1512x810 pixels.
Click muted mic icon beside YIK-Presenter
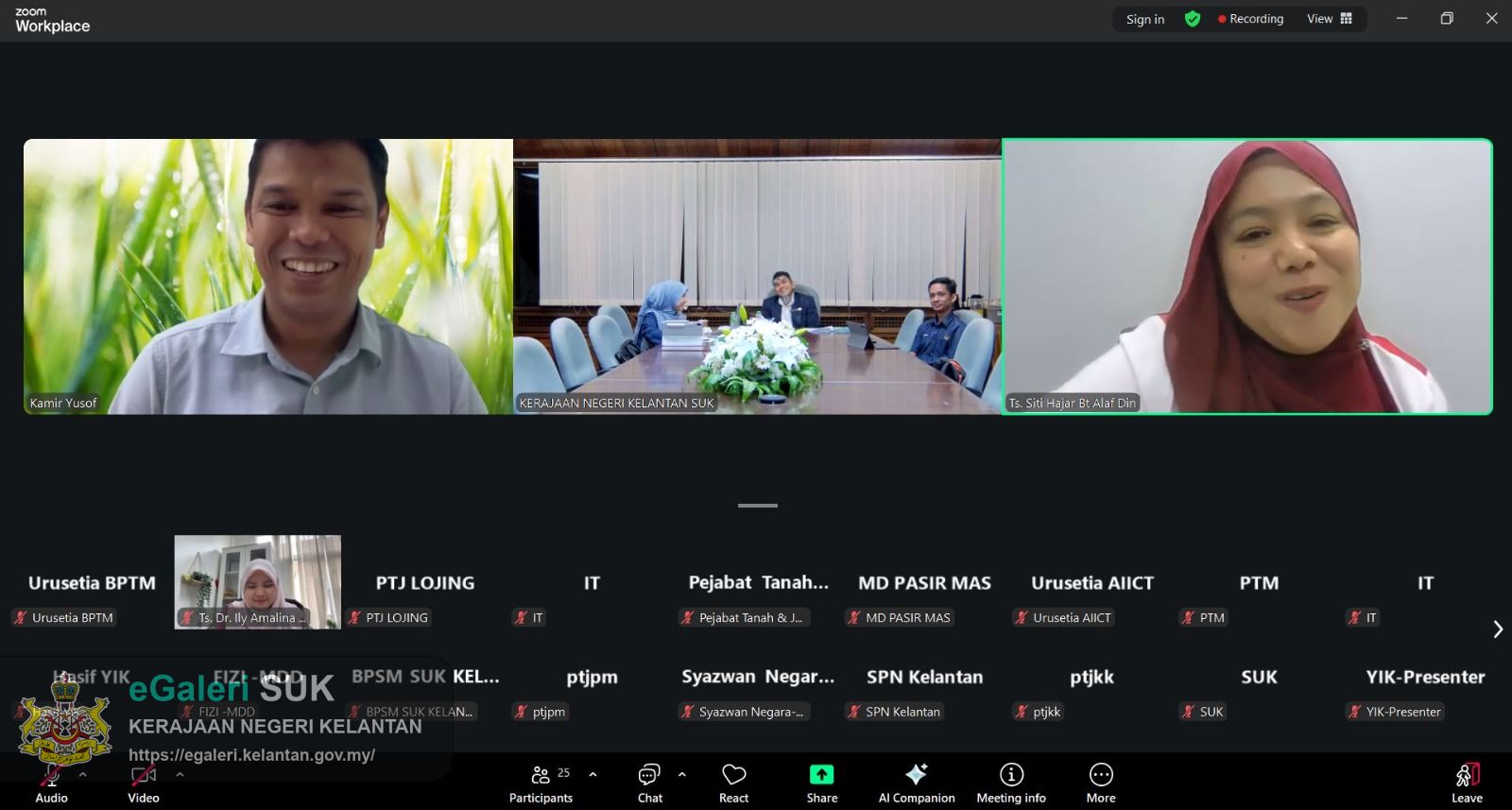[1354, 712]
